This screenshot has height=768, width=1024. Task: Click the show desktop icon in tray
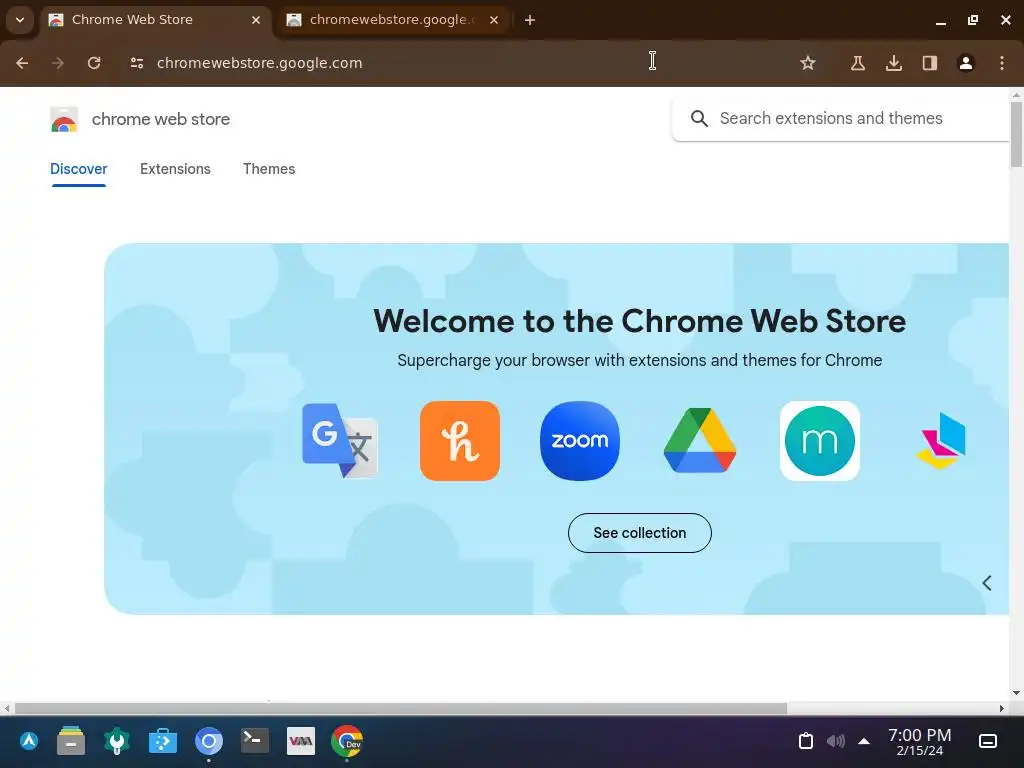click(x=988, y=741)
